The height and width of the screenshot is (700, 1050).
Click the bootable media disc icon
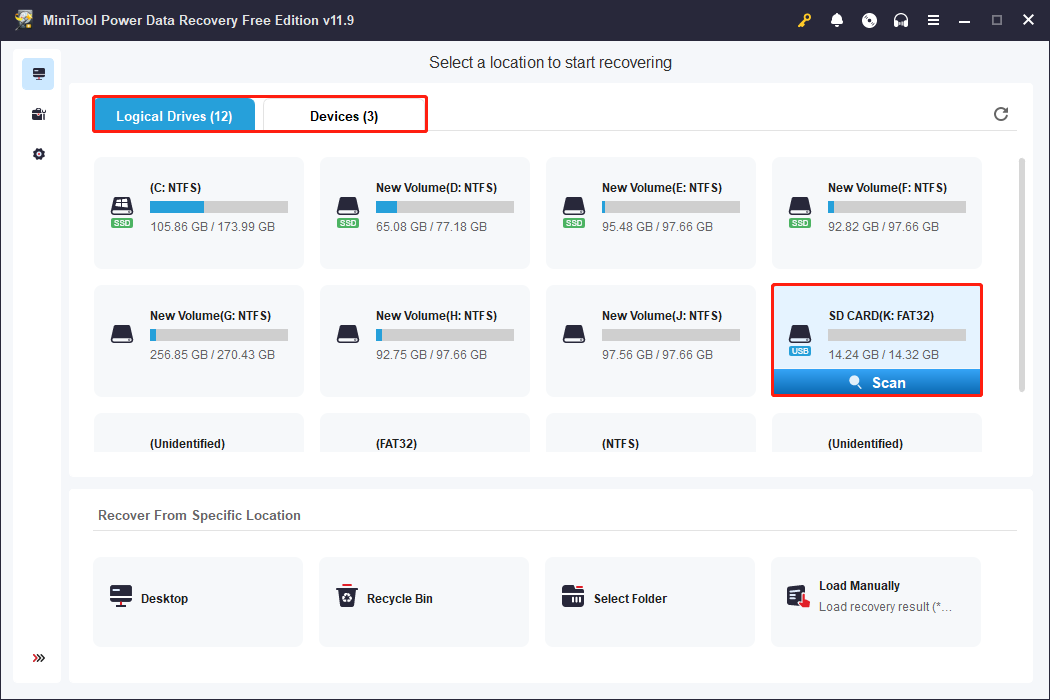[869, 20]
